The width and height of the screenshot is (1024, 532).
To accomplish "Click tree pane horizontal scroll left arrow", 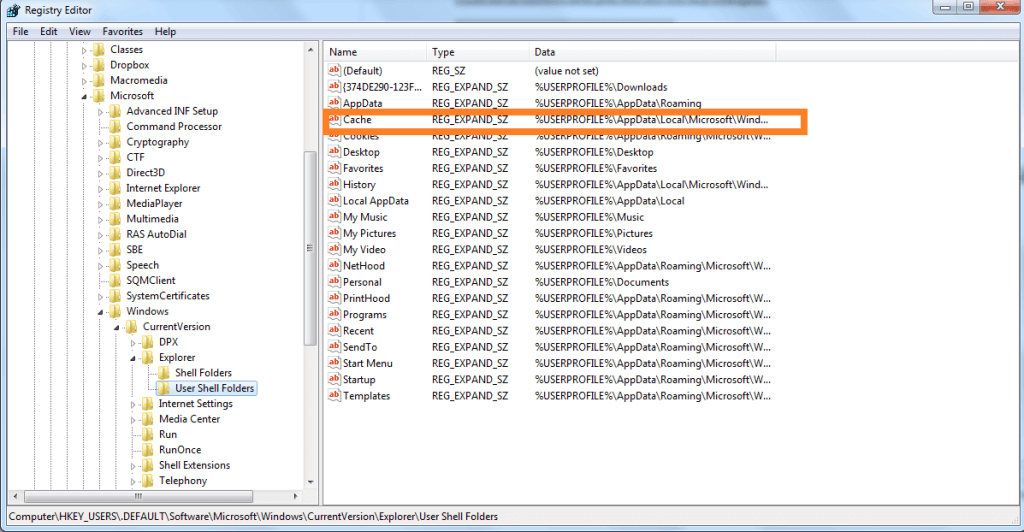I will [16, 496].
